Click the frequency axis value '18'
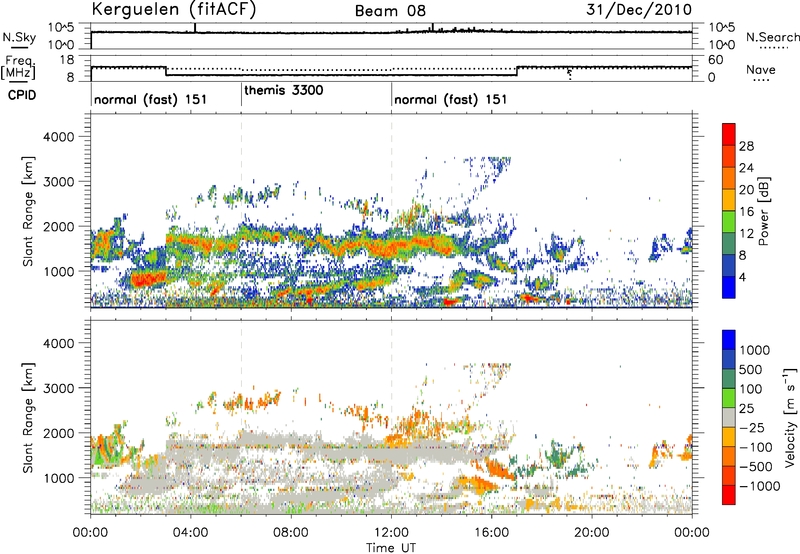Viewport: 800px width, 554px height. [x=67, y=60]
